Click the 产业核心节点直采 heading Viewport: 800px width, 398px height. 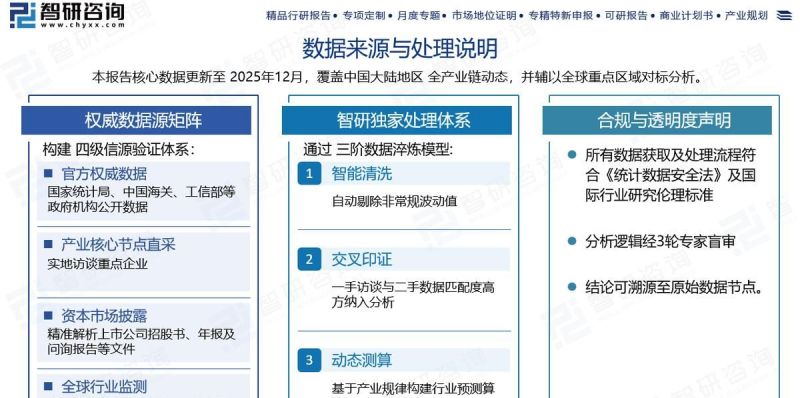coord(118,244)
